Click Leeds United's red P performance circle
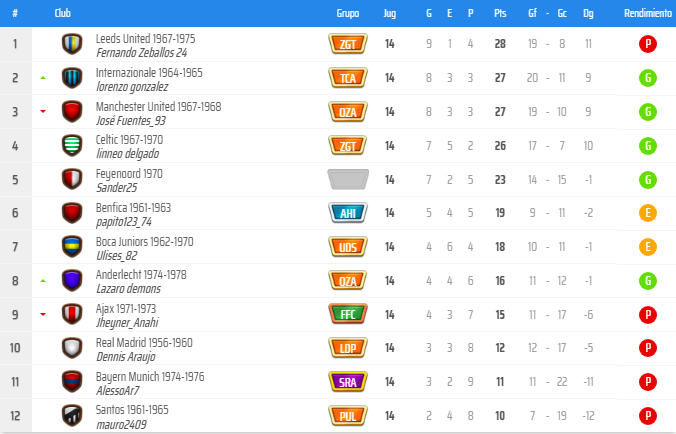The width and height of the screenshot is (676, 434). [x=648, y=44]
